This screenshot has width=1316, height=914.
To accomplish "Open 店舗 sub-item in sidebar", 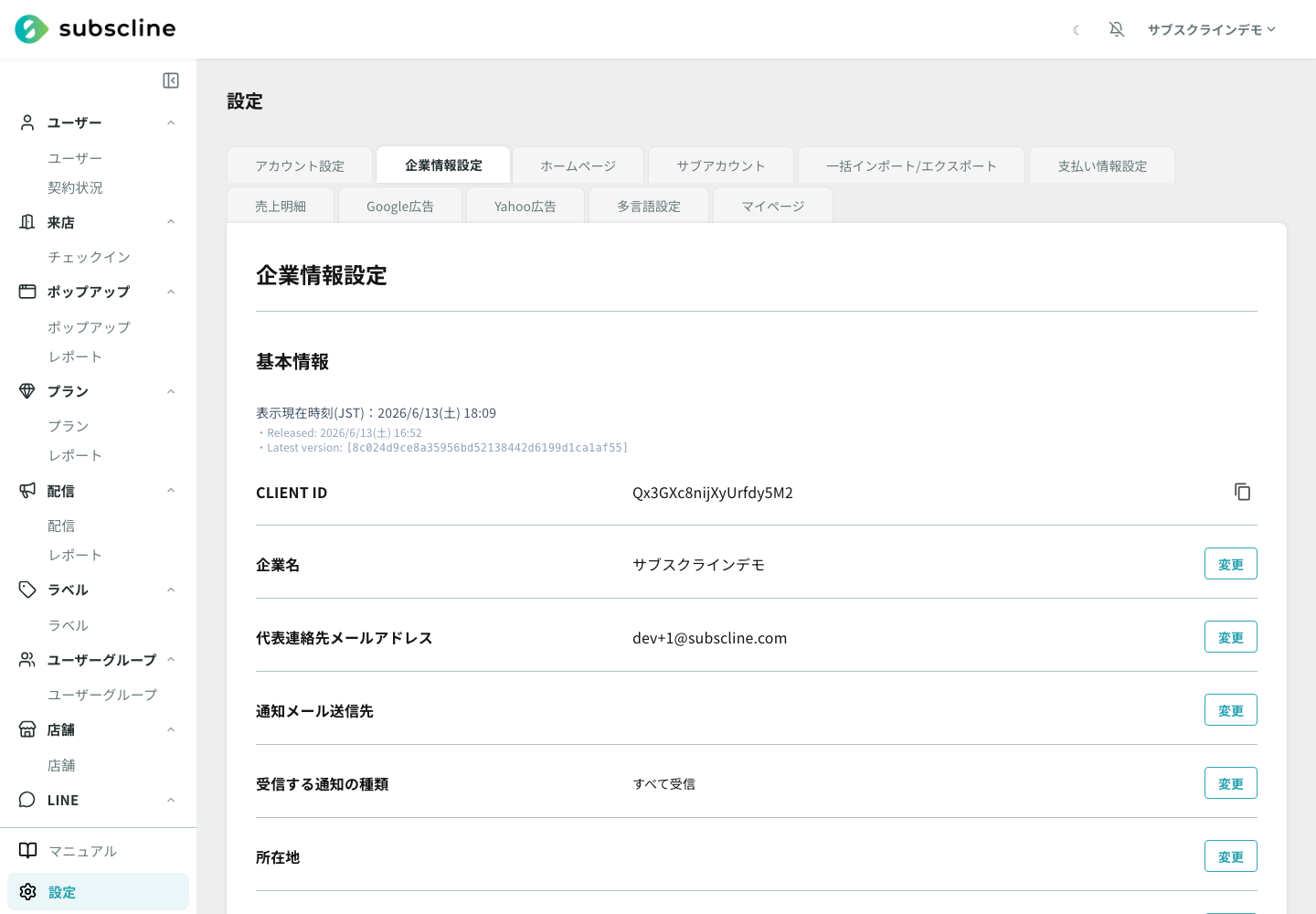I will [61, 765].
